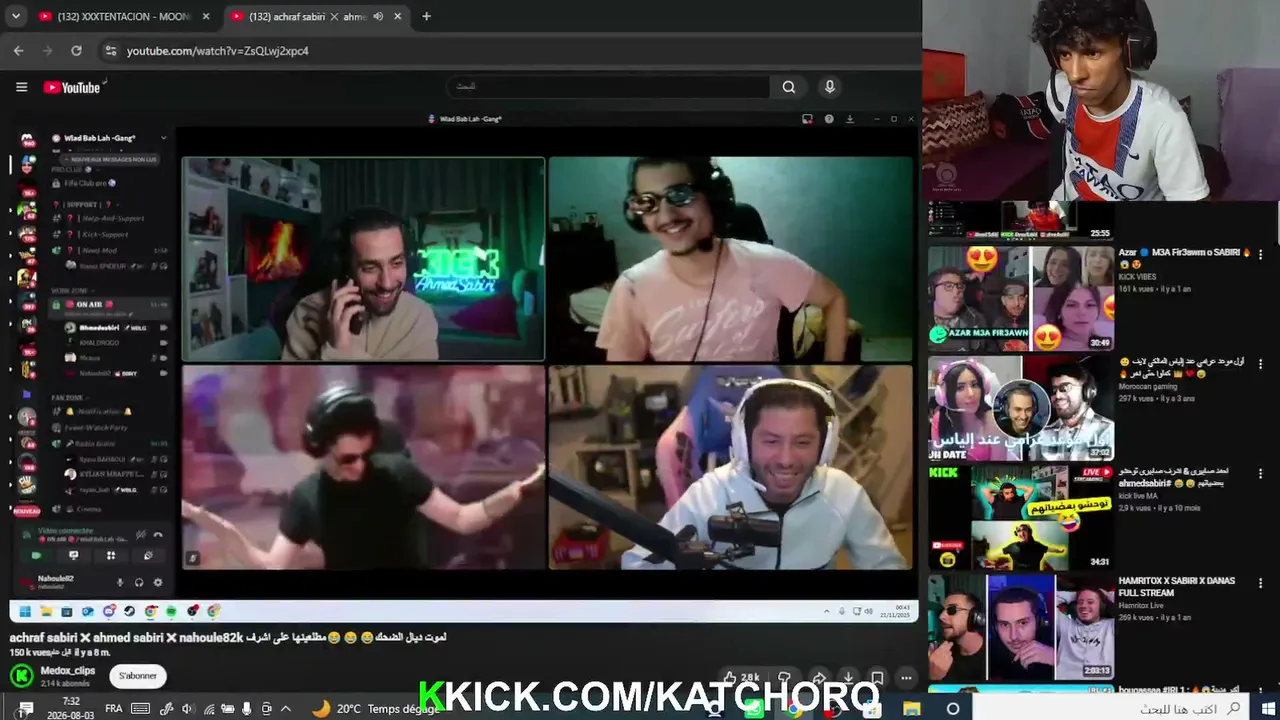Open the microphone tray icon
The width and height of the screenshot is (1280, 720).
coord(247,708)
